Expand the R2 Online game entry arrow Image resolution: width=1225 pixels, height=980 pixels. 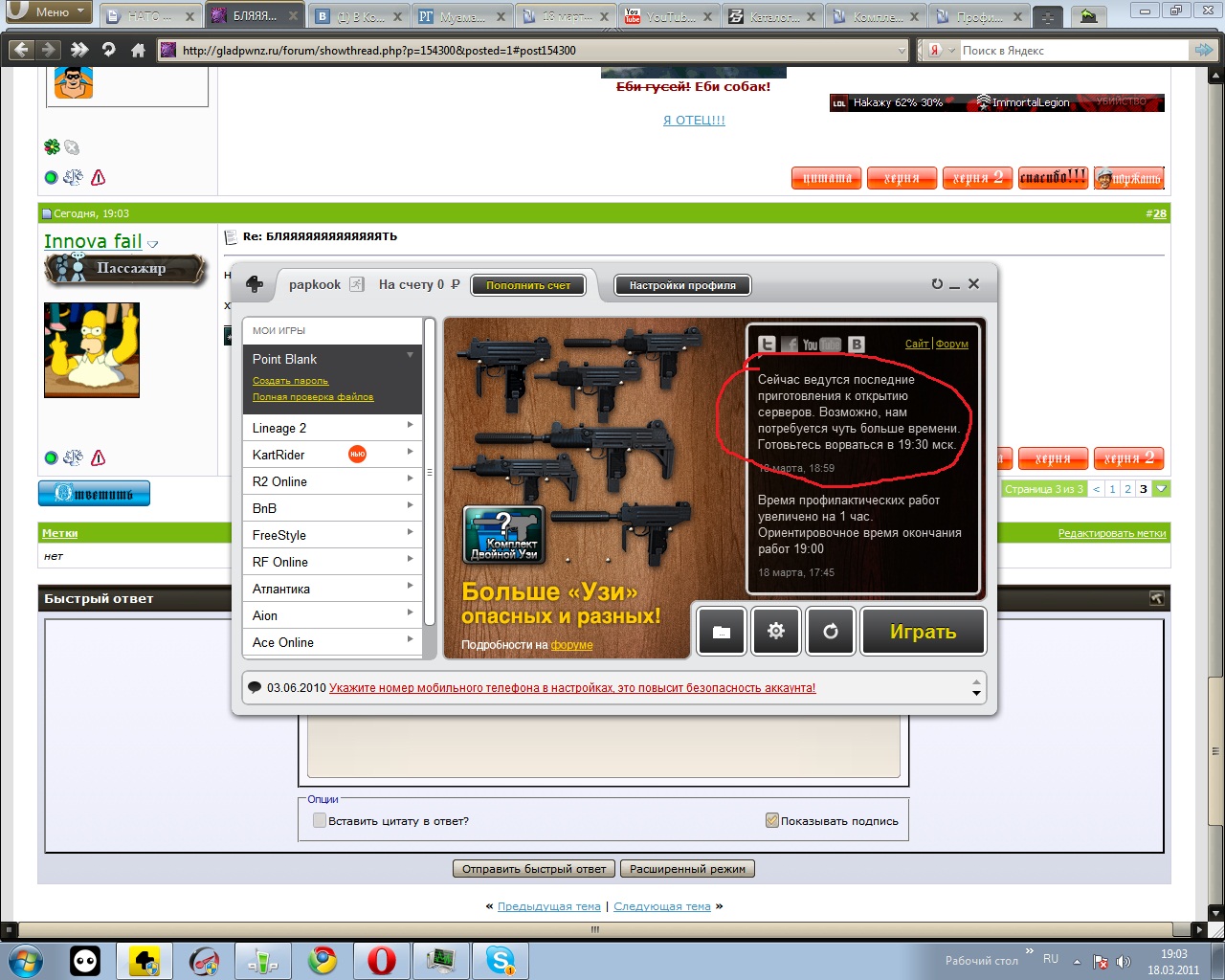(x=411, y=478)
